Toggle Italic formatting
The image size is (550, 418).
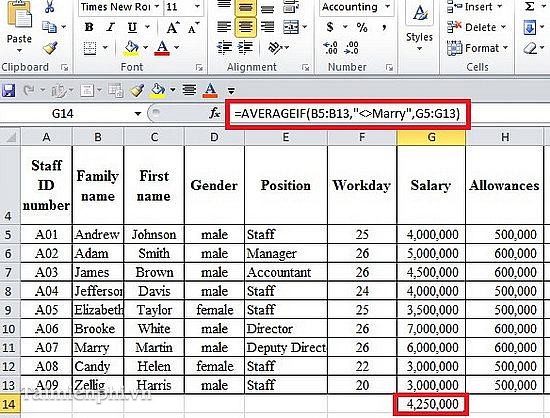point(111,27)
